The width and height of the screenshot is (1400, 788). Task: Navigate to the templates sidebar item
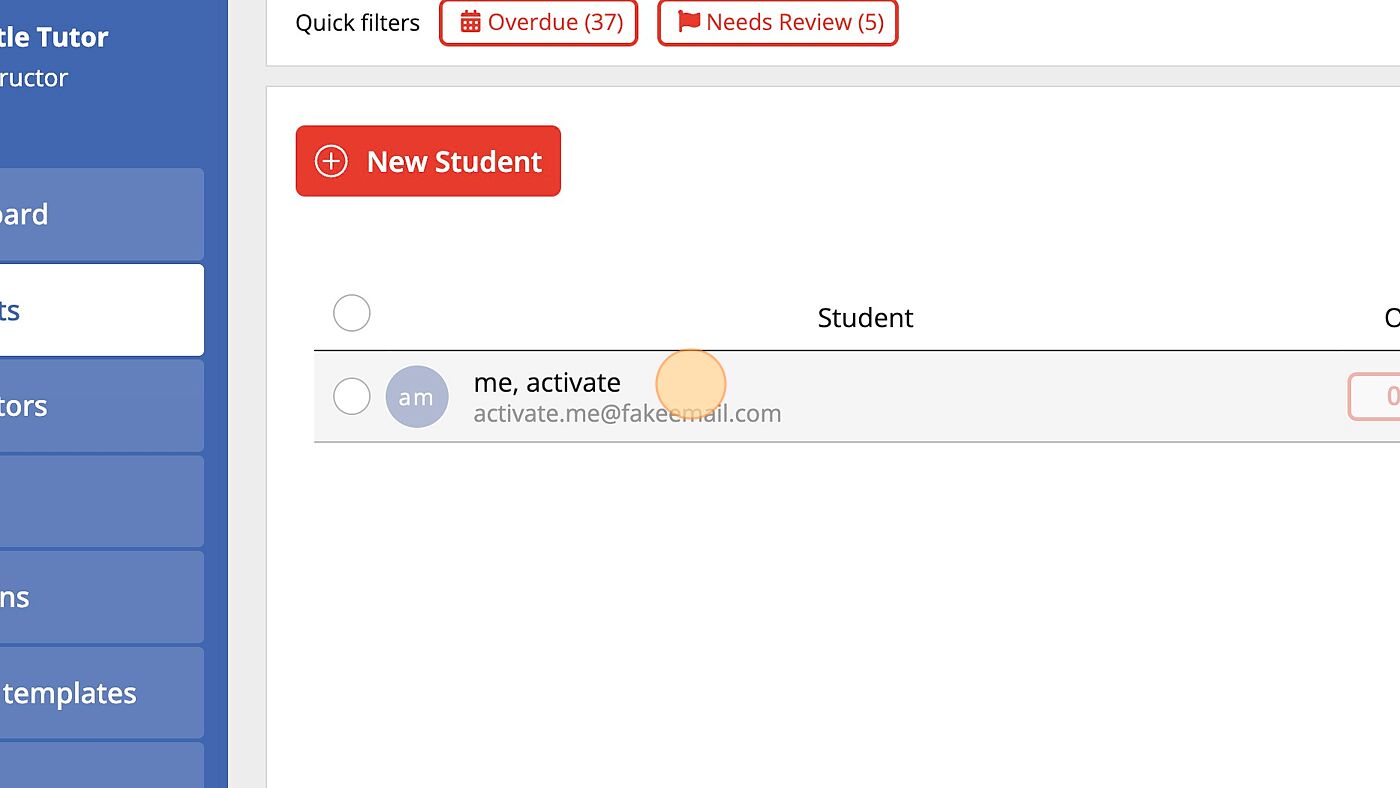100,693
